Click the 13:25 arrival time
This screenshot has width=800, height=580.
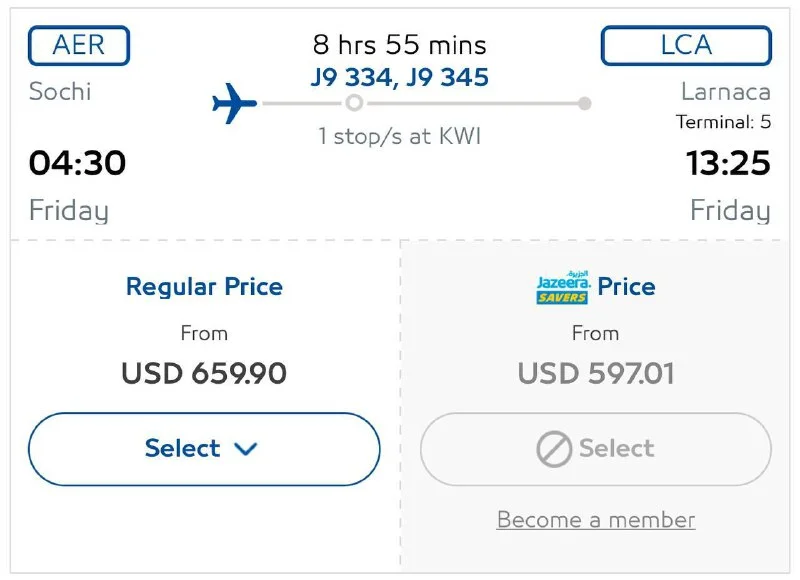point(728,162)
